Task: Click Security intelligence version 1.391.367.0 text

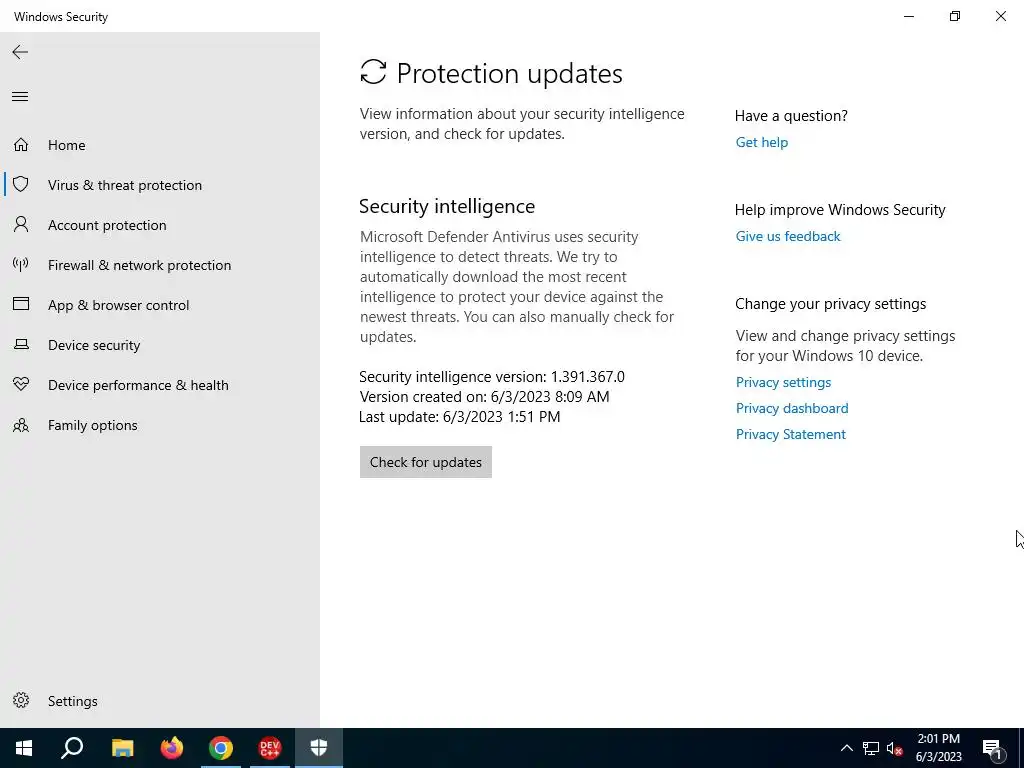Action: click(492, 377)
